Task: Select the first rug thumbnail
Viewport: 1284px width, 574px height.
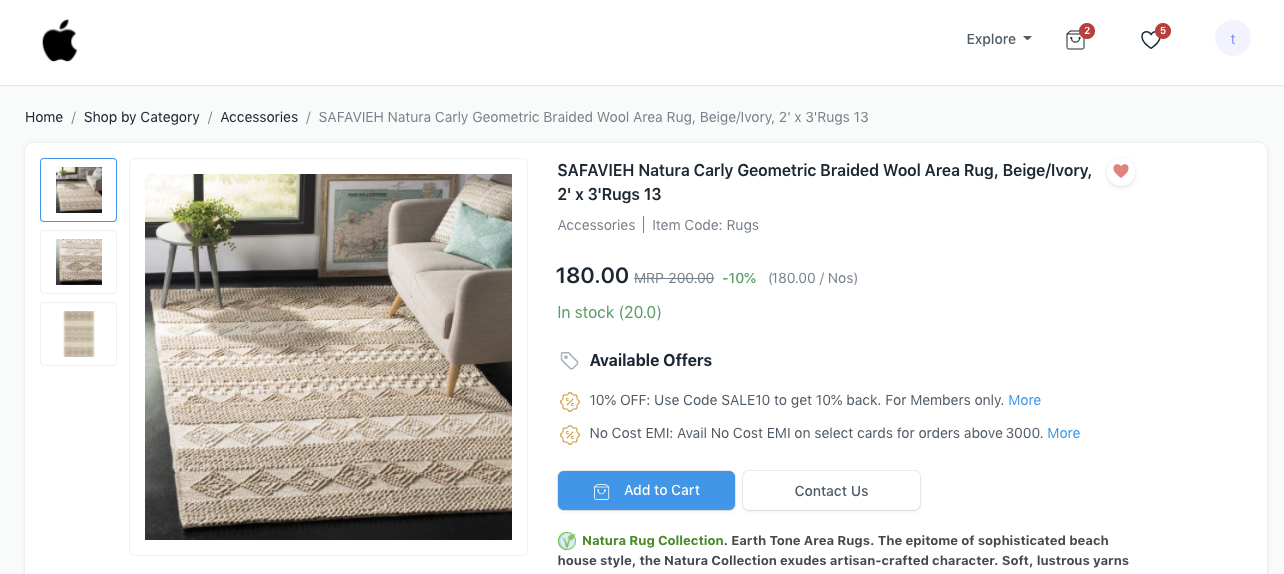Action: pyautogui.click(x=78, y=190)
